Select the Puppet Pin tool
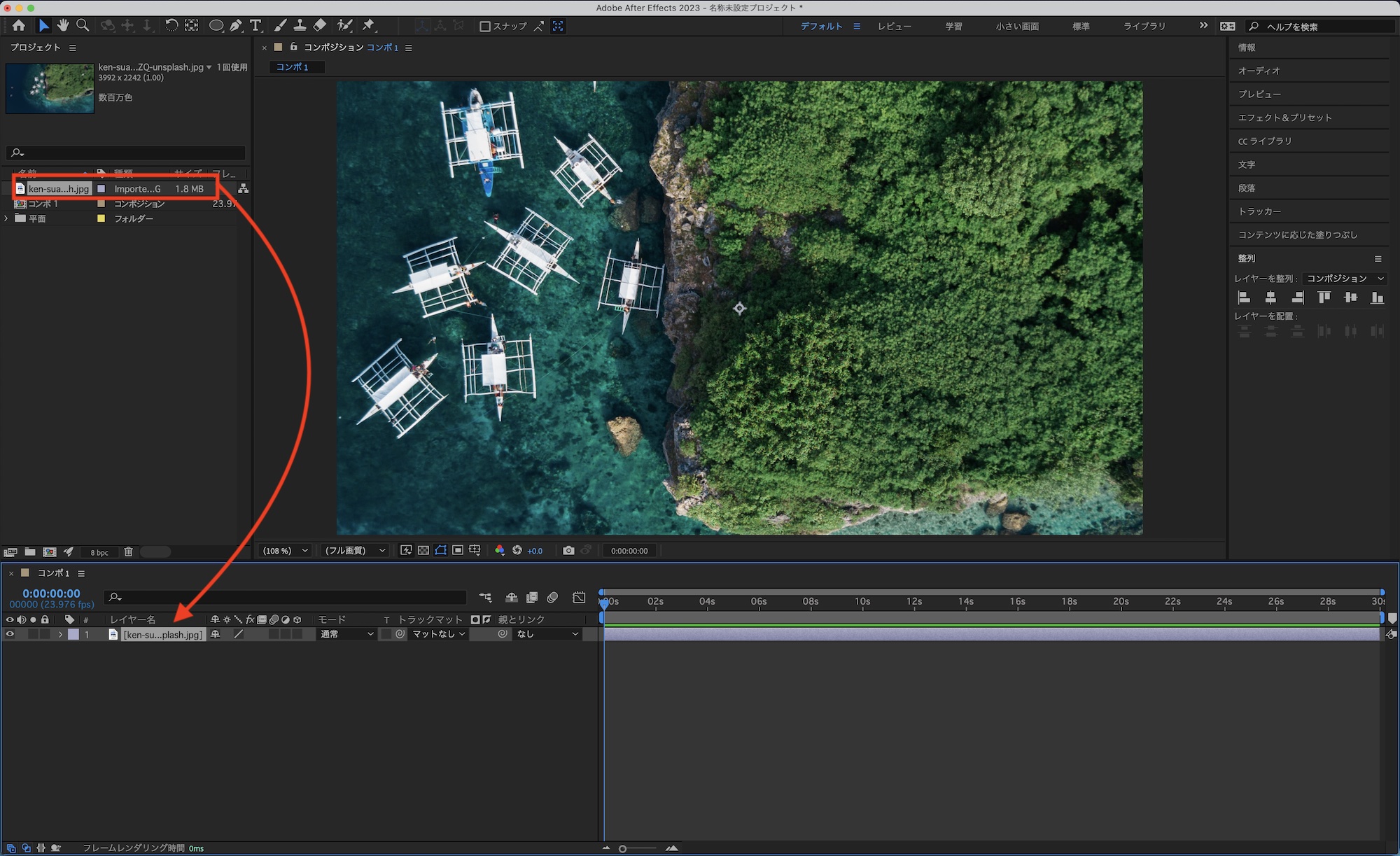 368,26
